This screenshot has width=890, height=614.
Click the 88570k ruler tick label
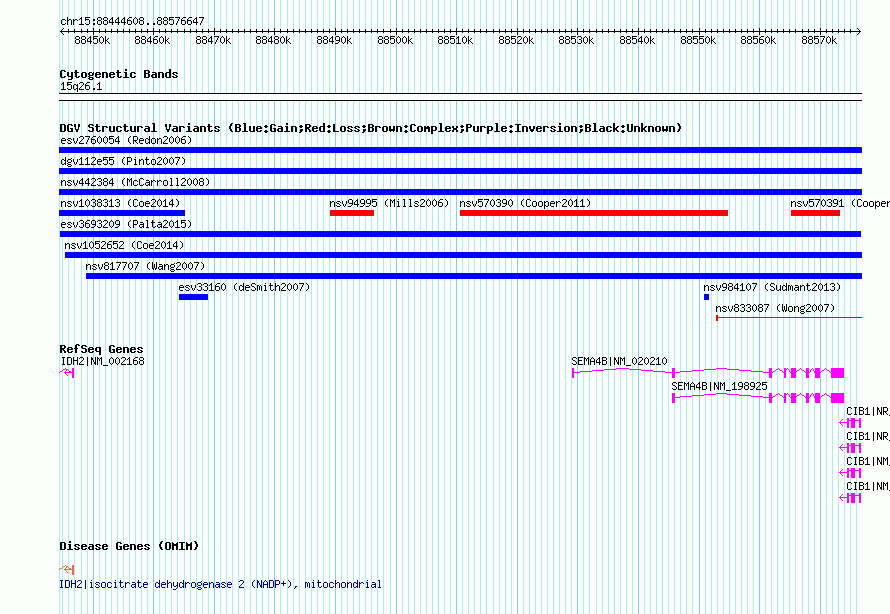[819, 40]
